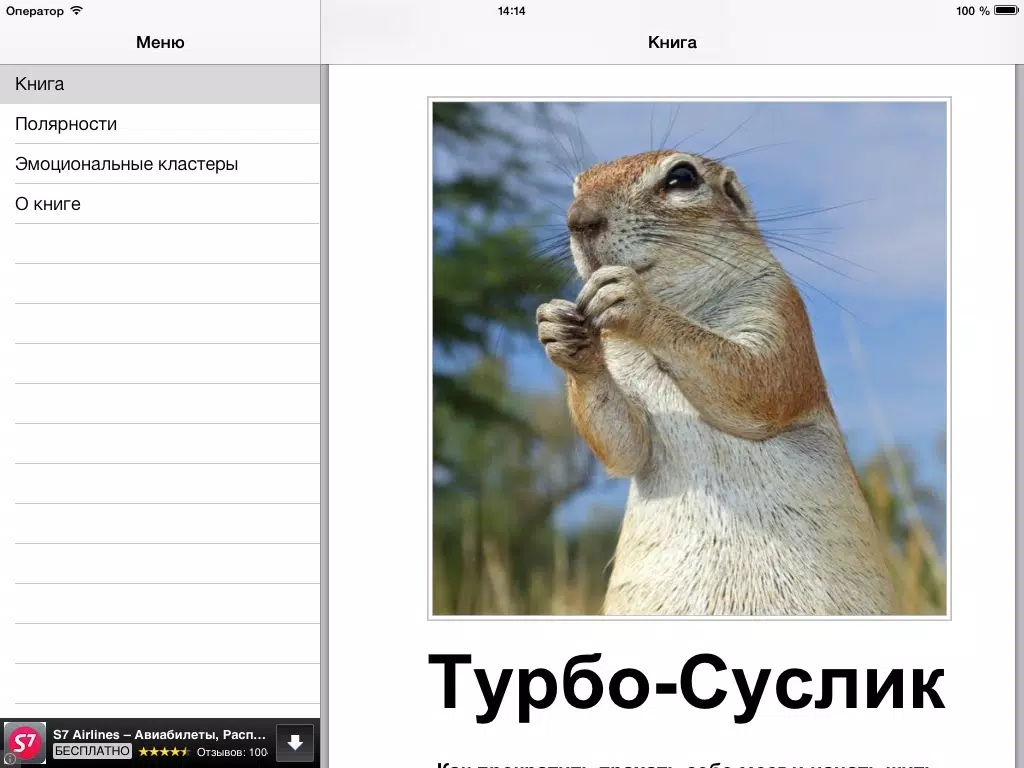Click the 14:14 clock in status bar
The height and width of the screenshot is (768, 1024).
coord(511,11)
